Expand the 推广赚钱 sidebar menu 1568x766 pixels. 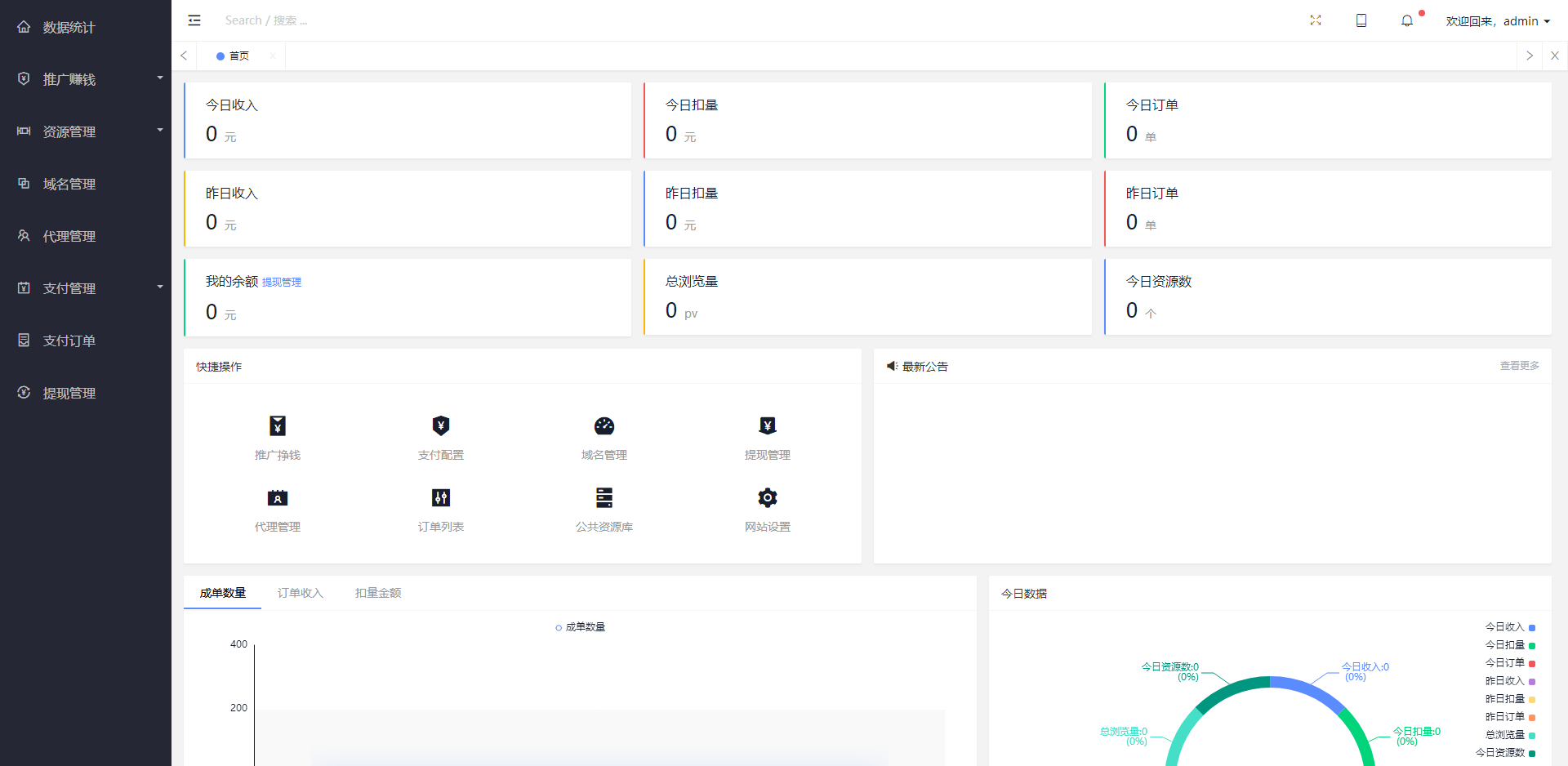click(x=86, y=79)
